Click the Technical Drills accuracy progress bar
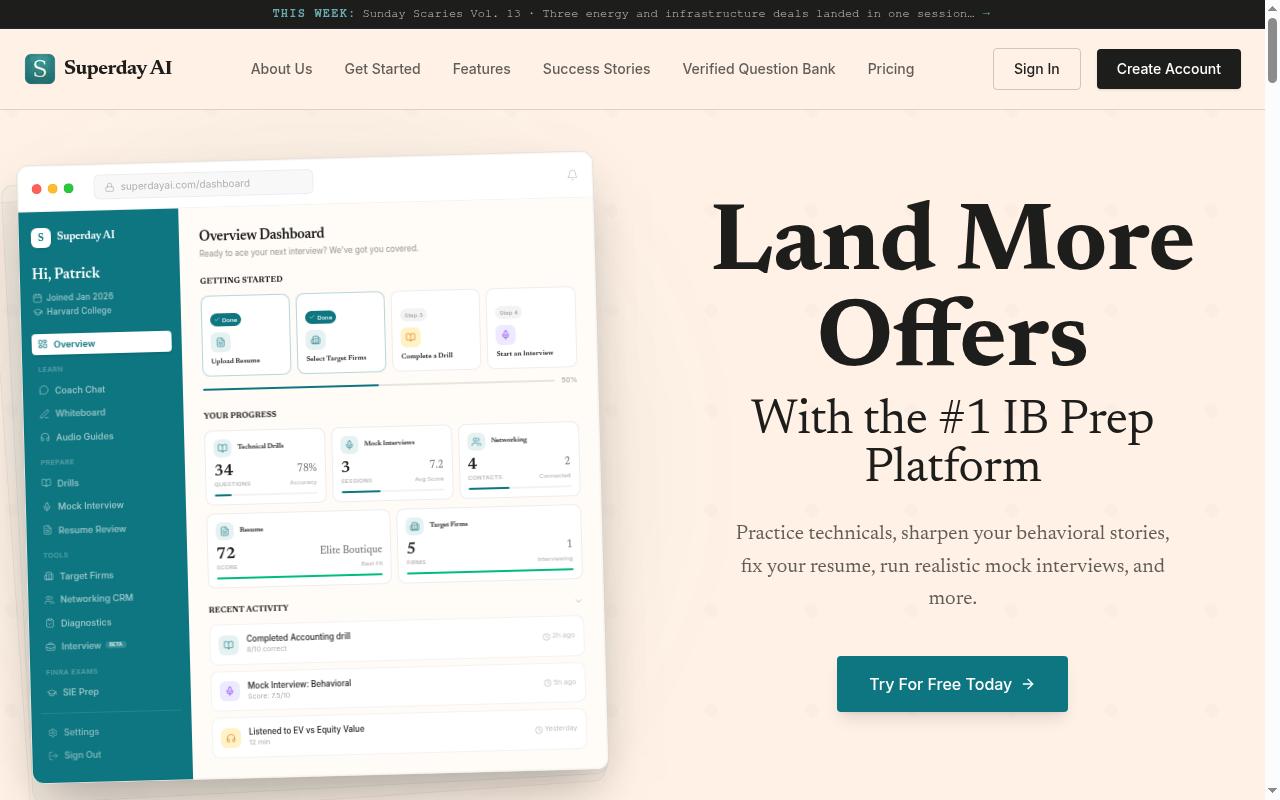1280x800 pixels. tap(266, 494)
